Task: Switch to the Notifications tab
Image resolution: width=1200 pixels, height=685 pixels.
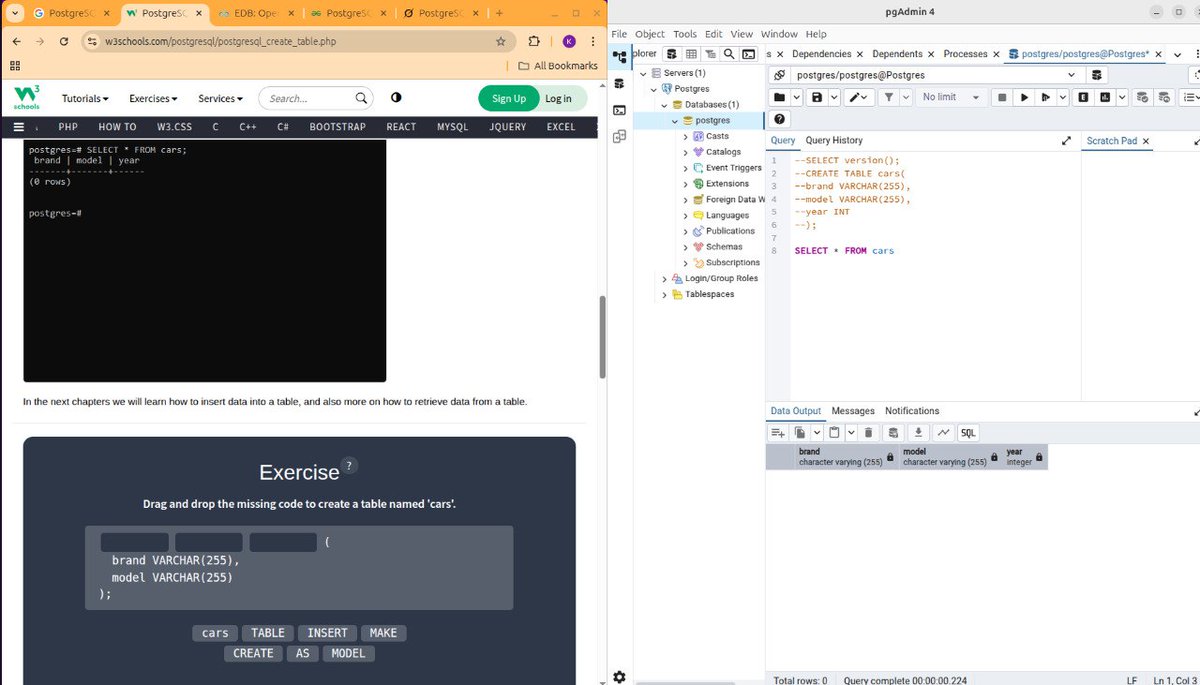Action: 912,411
